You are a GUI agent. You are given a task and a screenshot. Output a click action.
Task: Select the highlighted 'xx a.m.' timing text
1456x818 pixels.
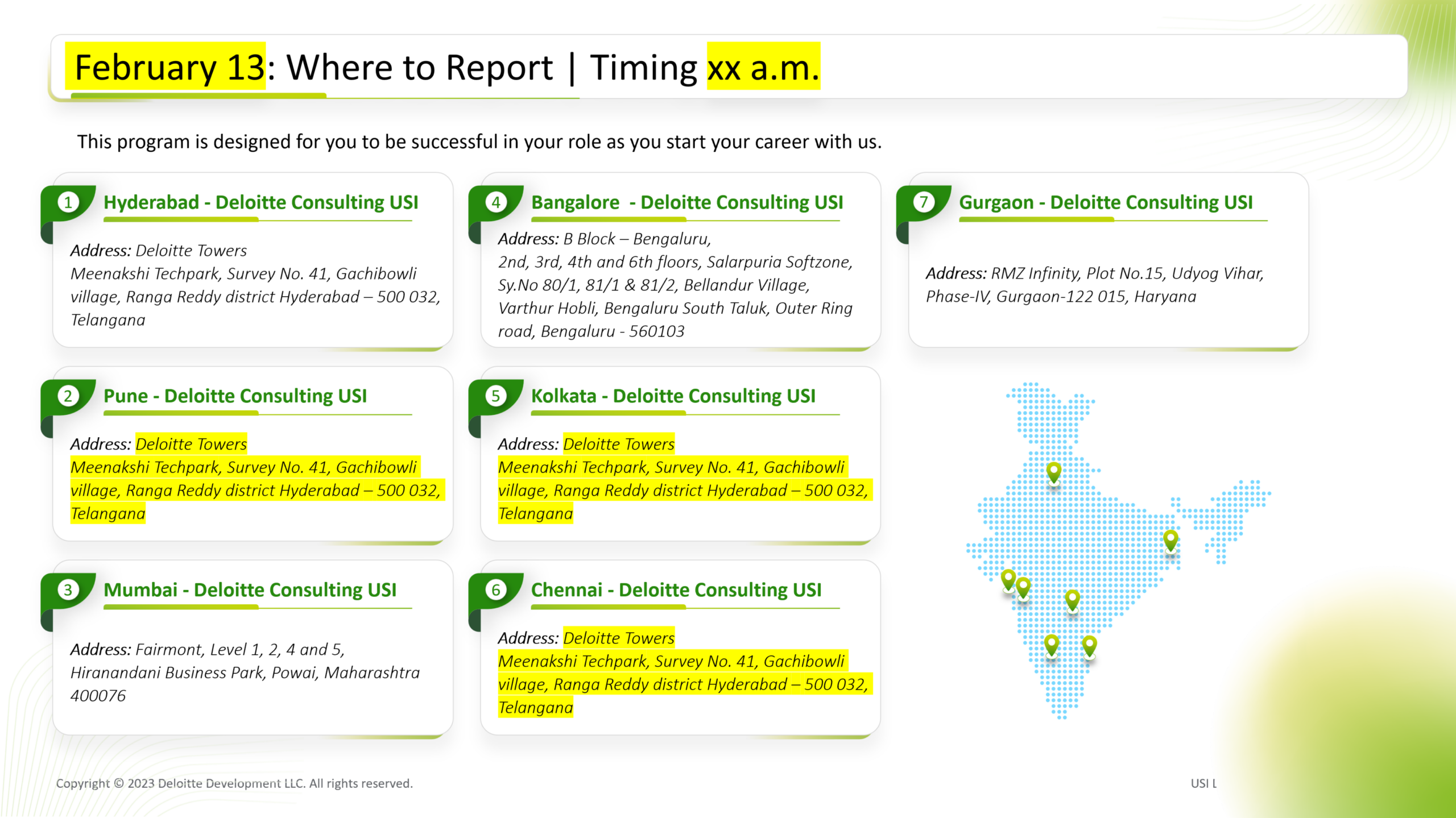pos(763,67)
